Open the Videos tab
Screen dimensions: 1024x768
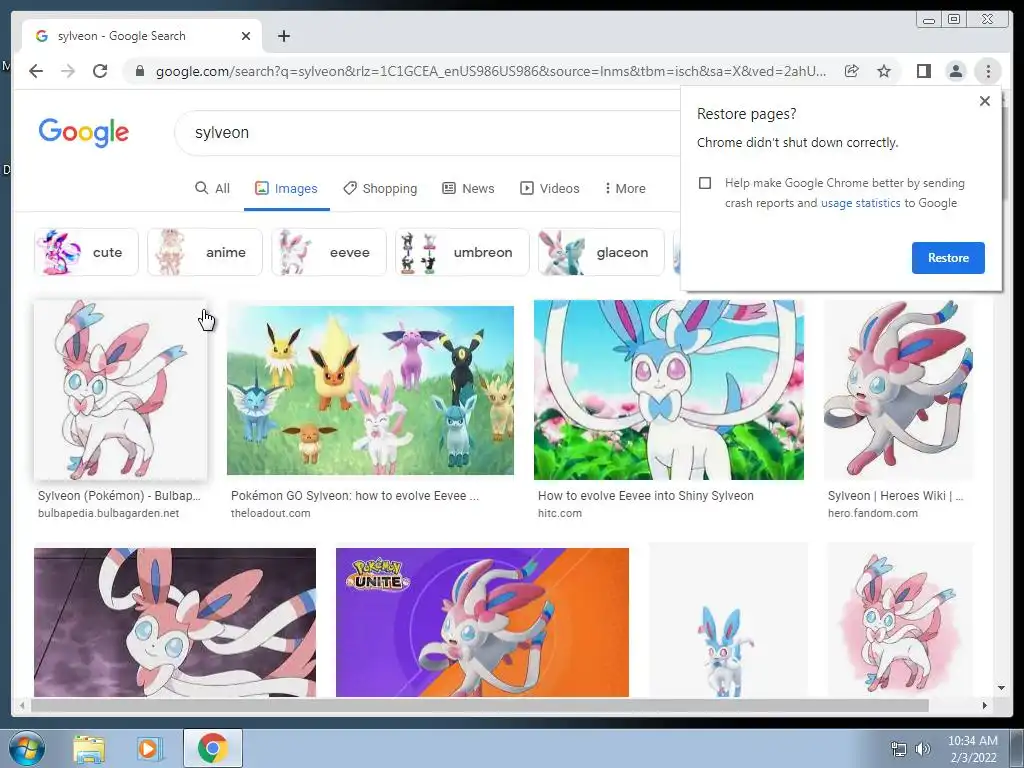pyautogui.click(x=549, y=188)
